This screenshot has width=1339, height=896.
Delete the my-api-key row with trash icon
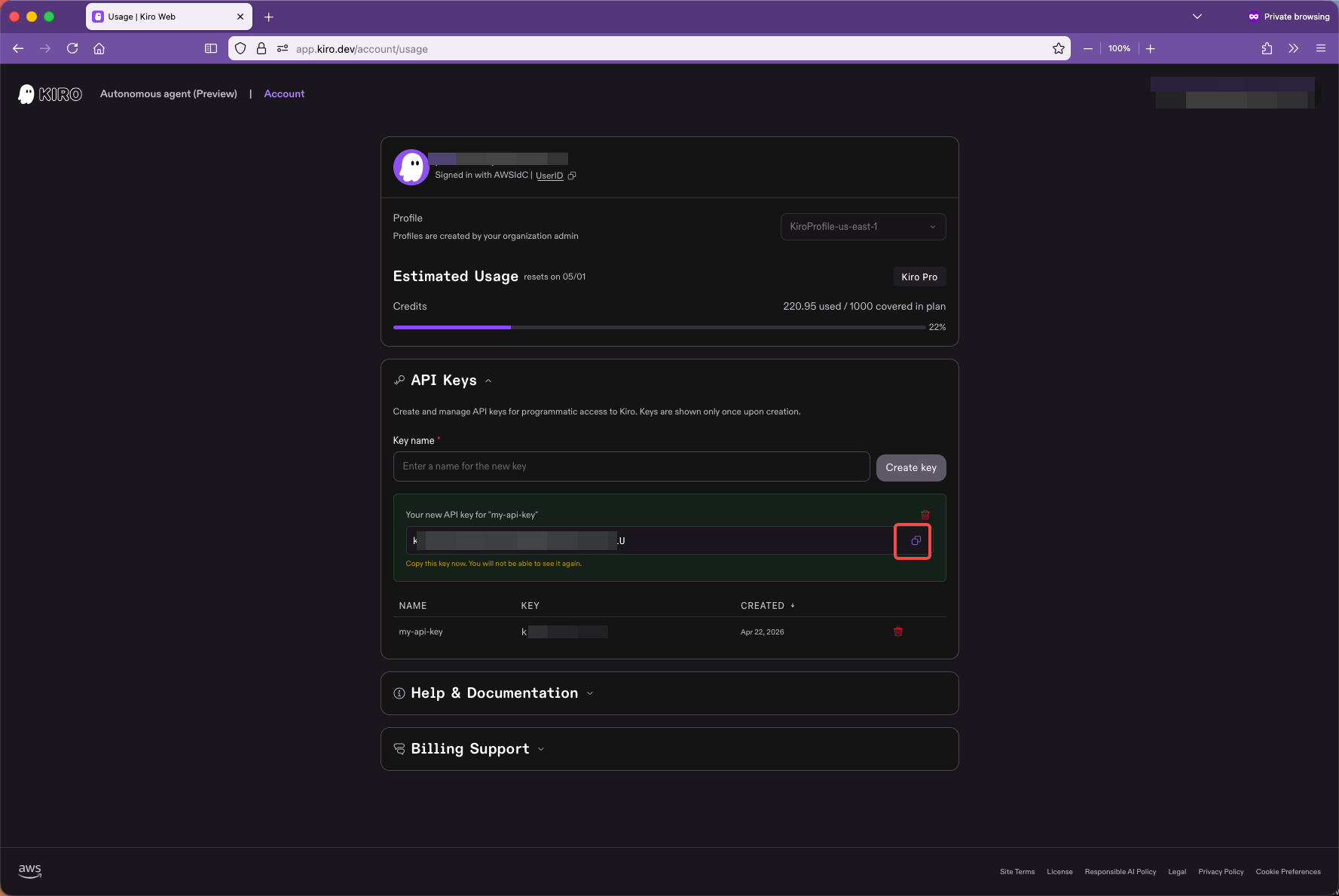[897, 631]
